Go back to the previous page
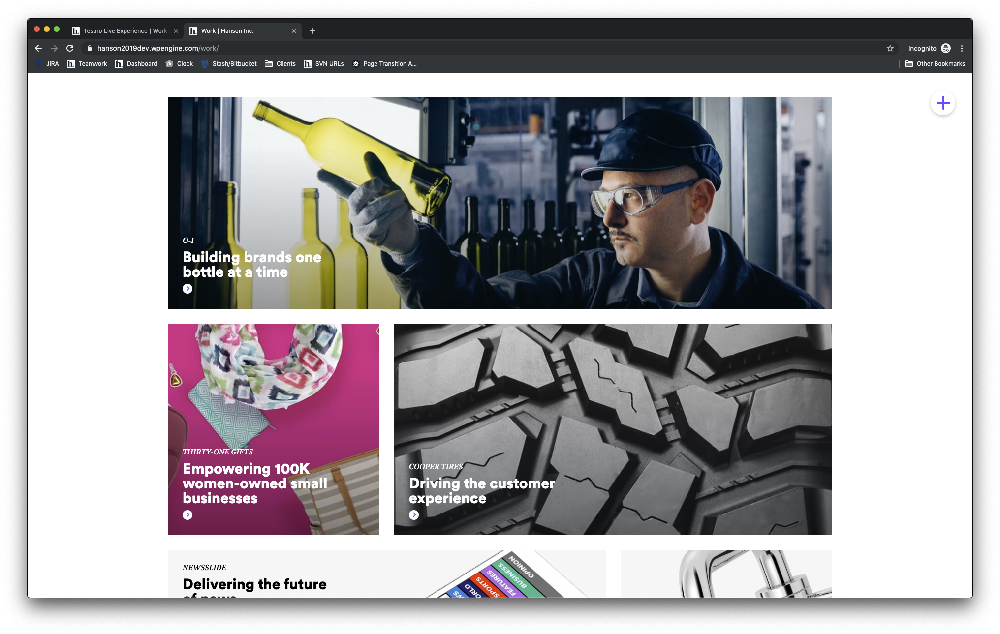The height and width of the screenshot is (634, 1000). click(38, 48)
